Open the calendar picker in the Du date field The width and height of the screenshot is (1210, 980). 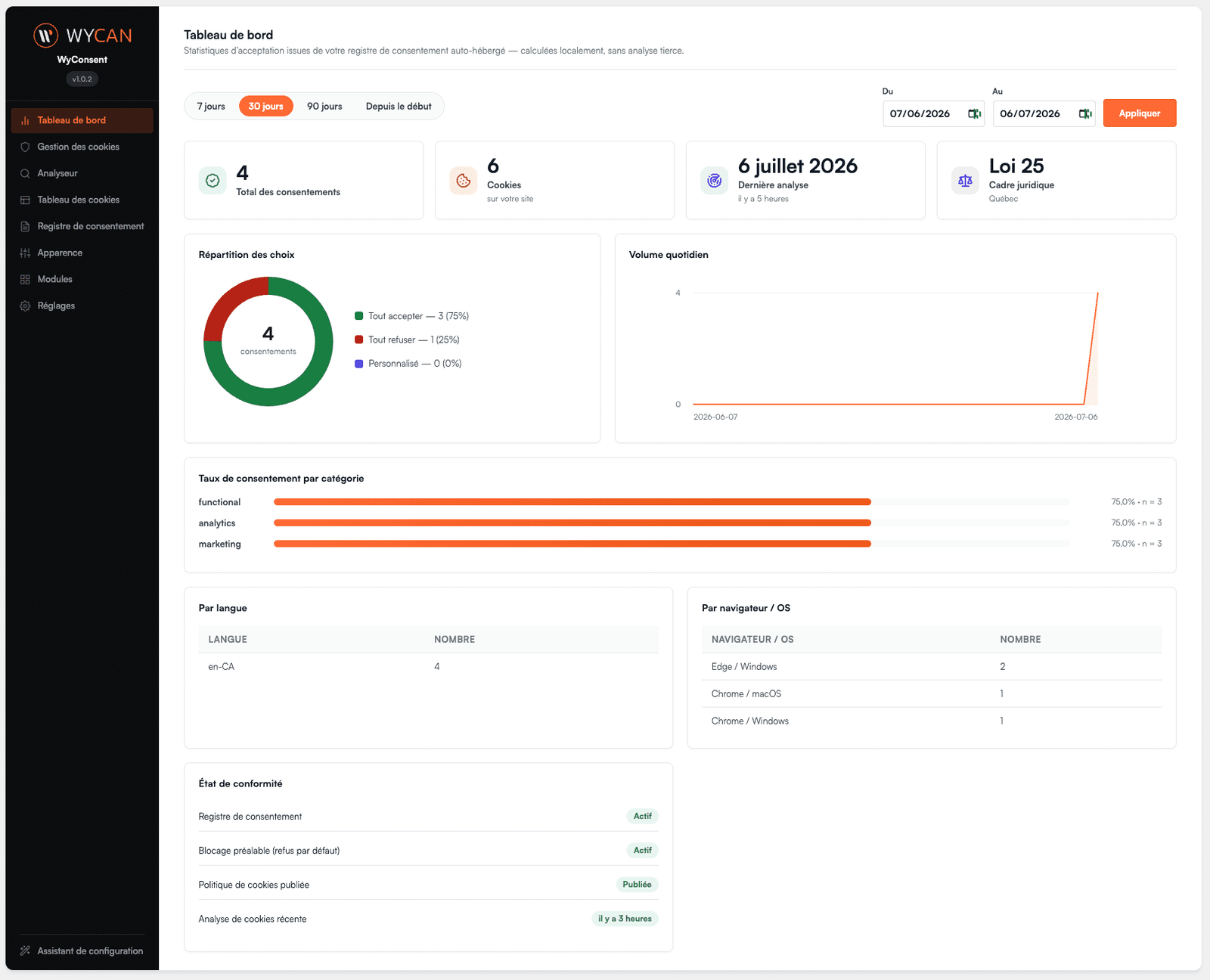click(x=974, y=113)
